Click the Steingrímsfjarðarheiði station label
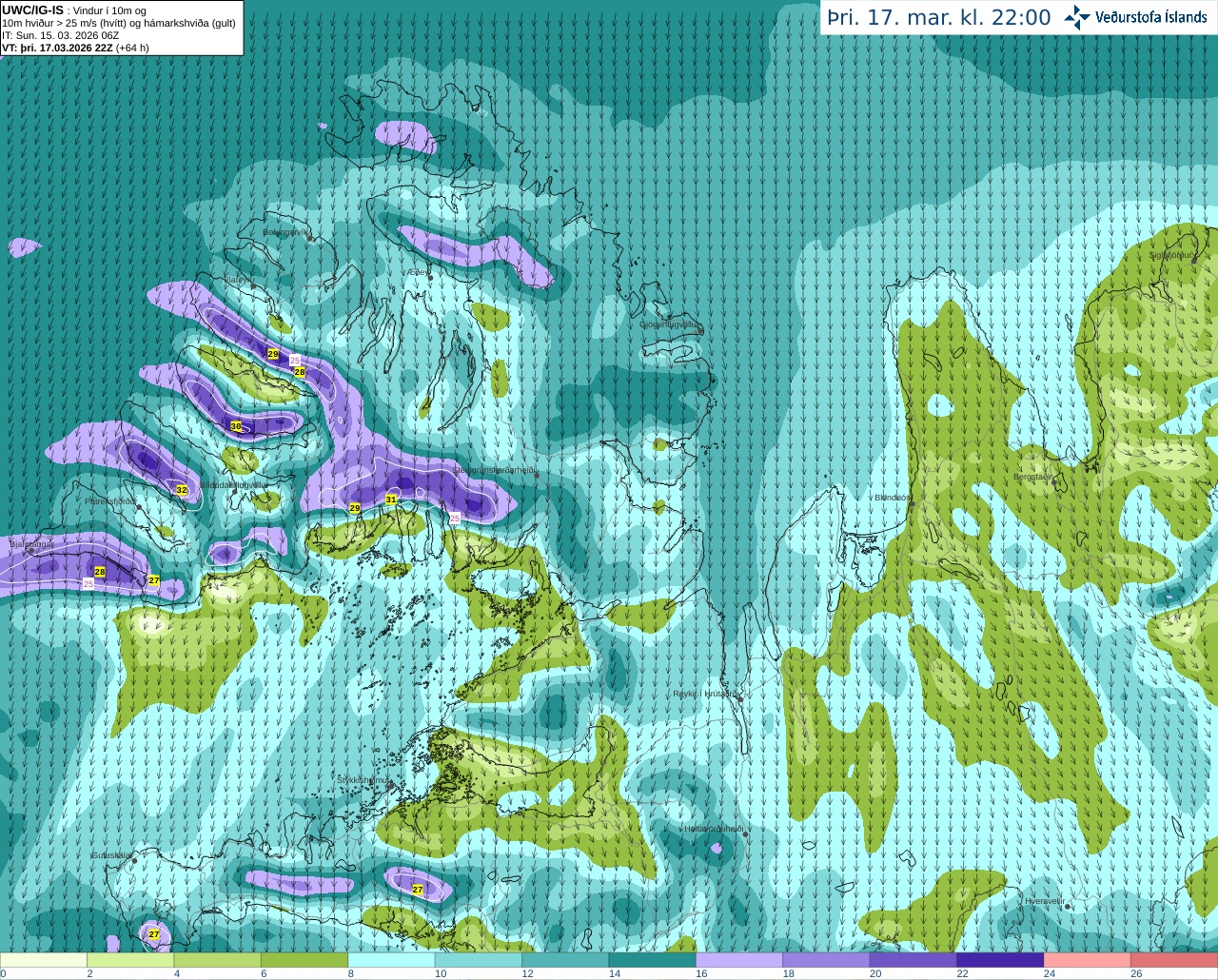The width and height of the screenshot is (1218, 980). 494,470
